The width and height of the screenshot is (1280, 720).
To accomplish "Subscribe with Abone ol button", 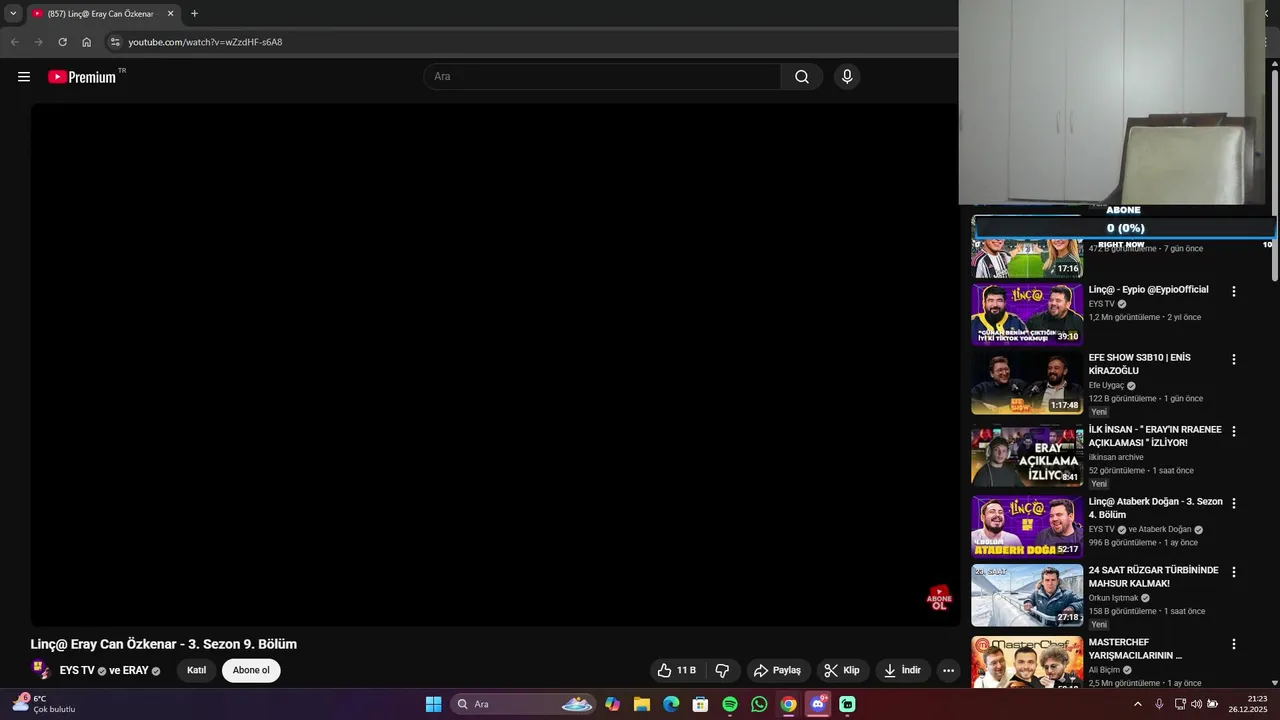I will coord(251,670).
